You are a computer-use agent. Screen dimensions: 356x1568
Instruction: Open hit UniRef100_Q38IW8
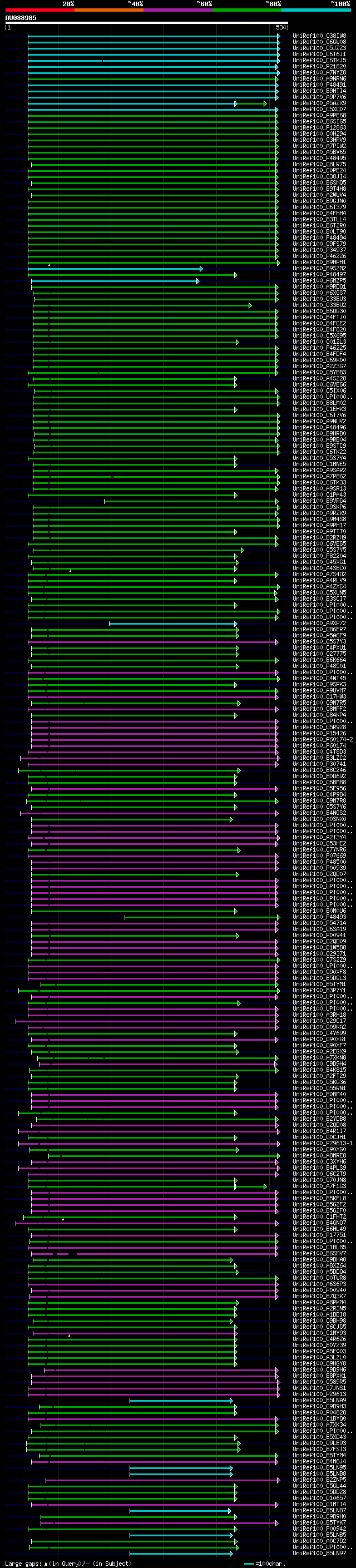pos(319,36)
